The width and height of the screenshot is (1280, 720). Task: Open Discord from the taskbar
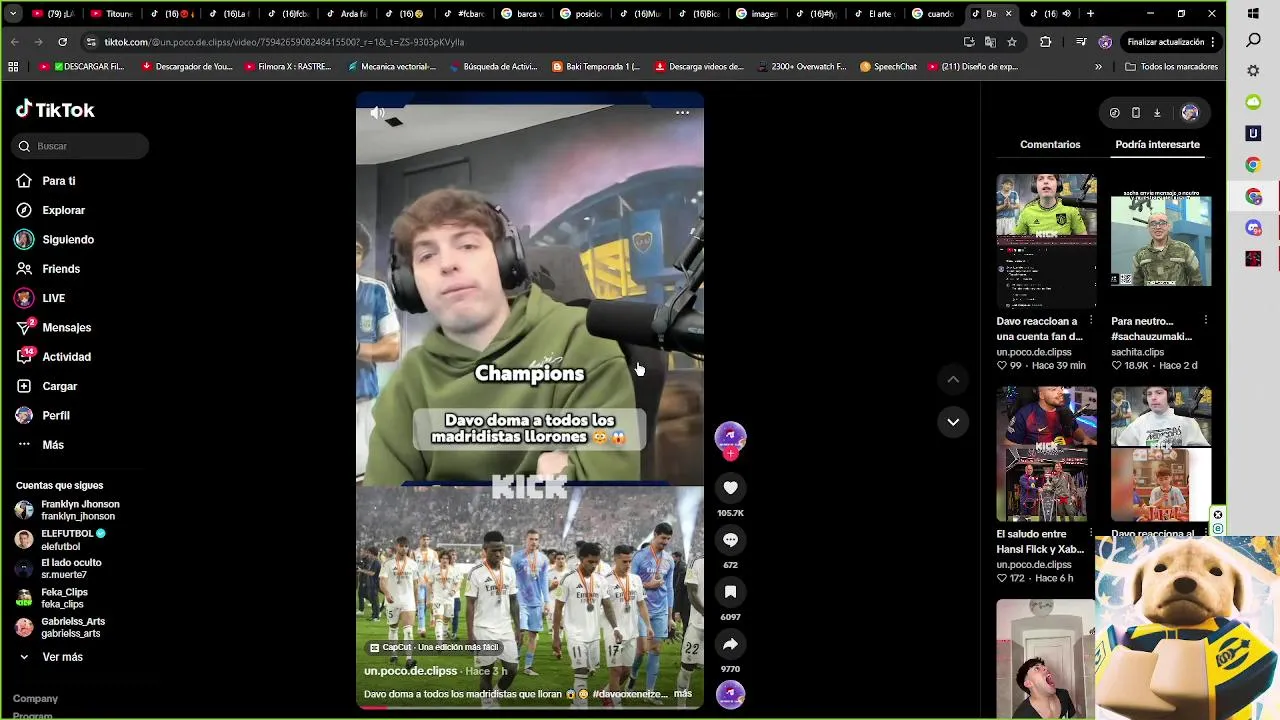(1253, 227)
